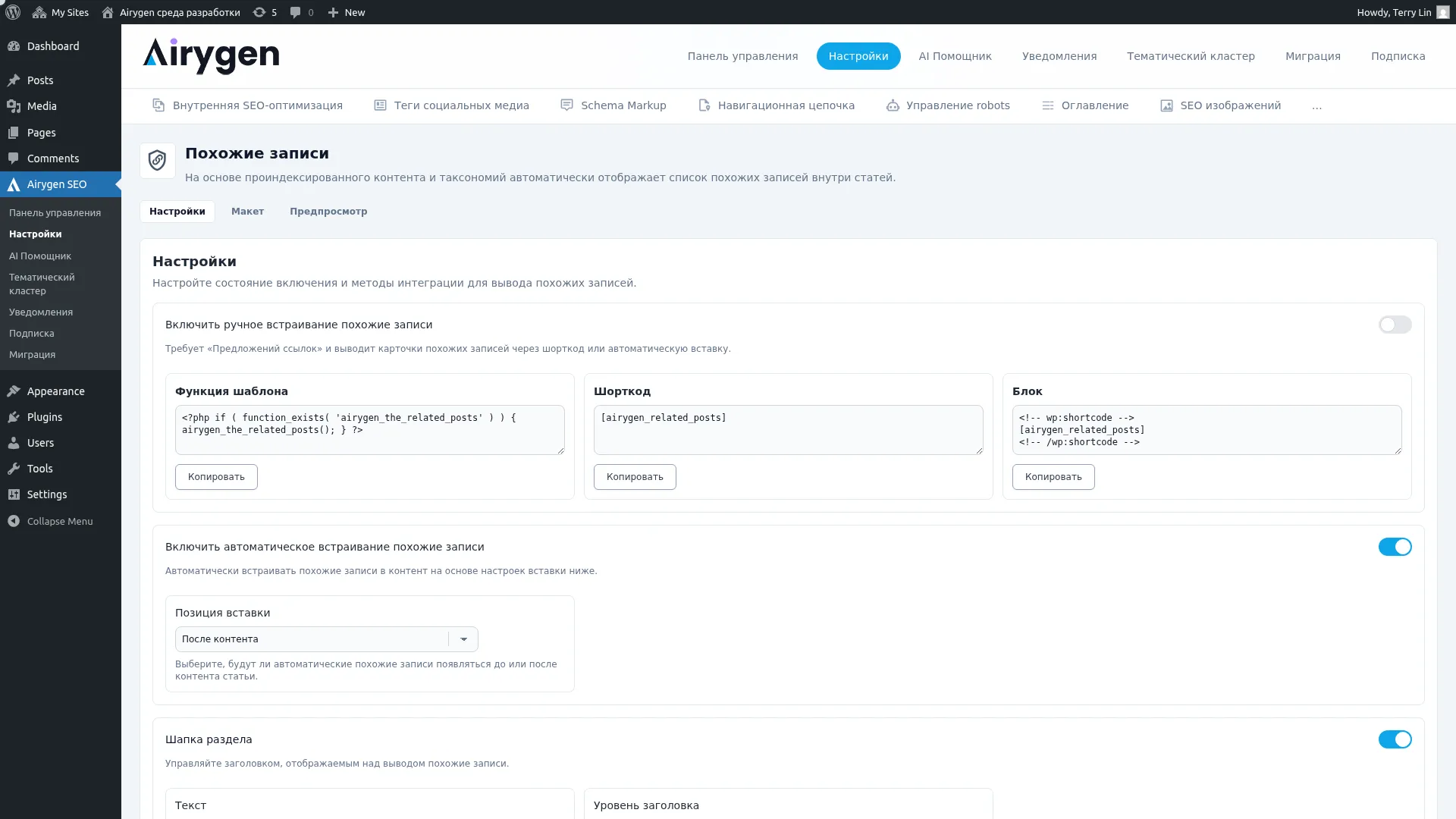Switch to the Макет sub-tab
Screen dimensions: 1456x819
247,212
